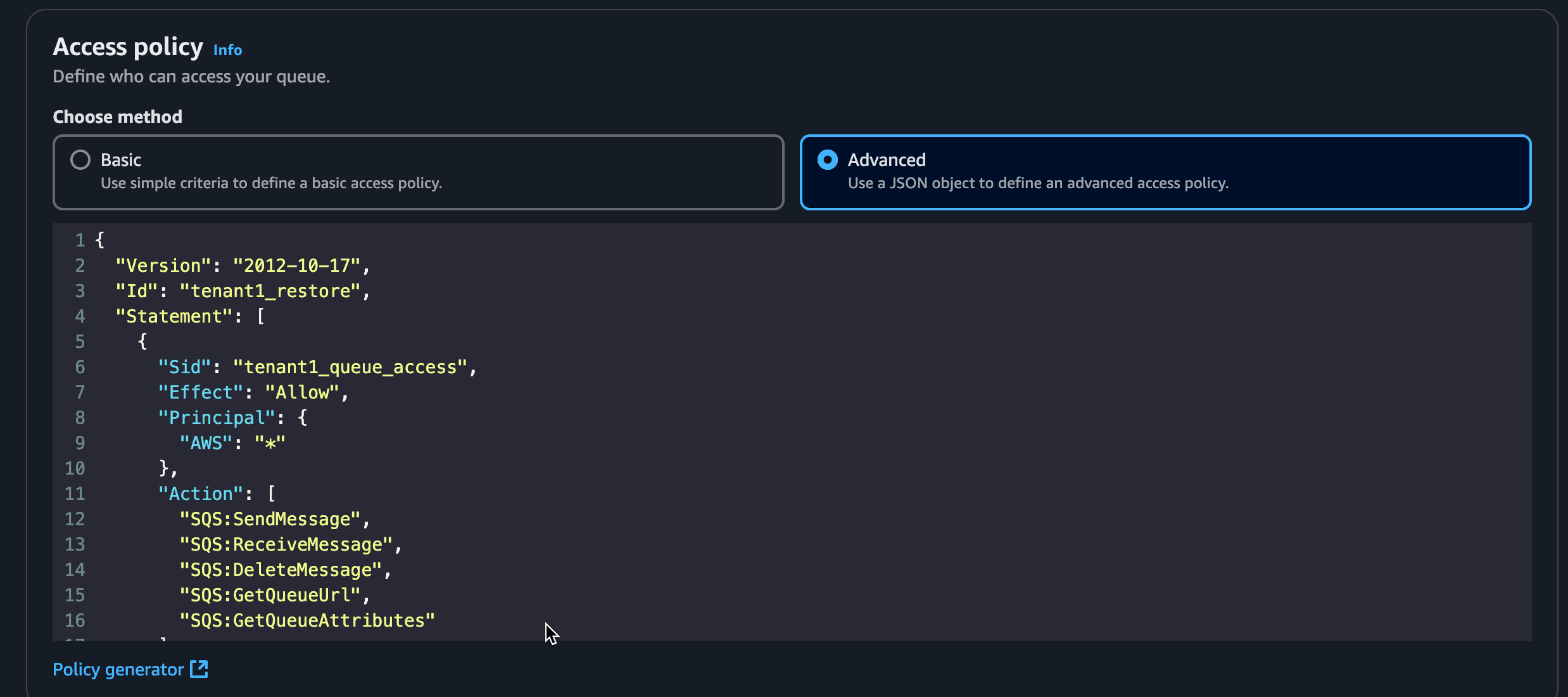Click line number 16 in the gutter
Viewport: 1568px width, 697px height.
click(75, 620)
